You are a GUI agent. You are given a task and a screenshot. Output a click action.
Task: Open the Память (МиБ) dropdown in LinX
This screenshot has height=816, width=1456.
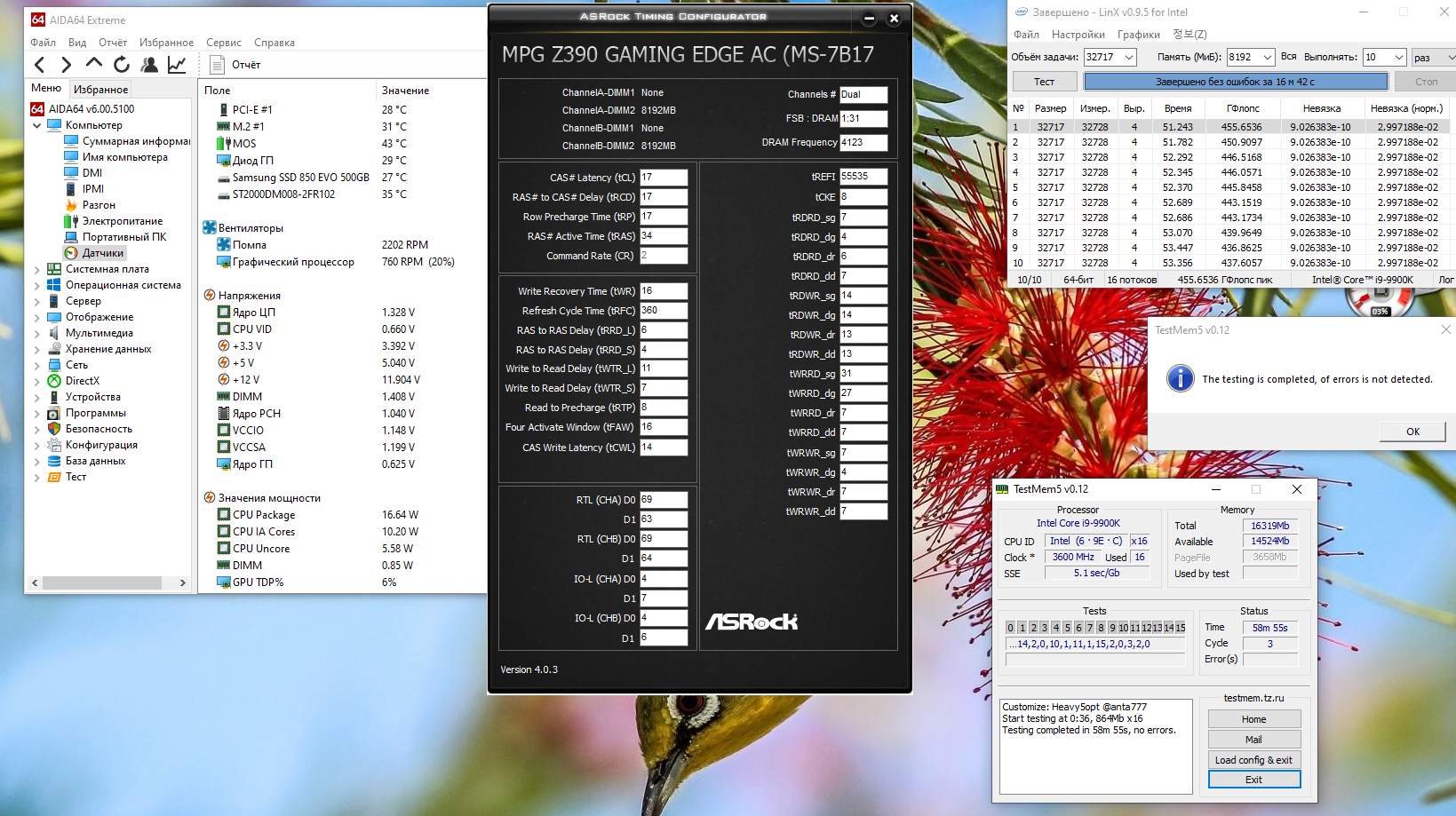click(x=1268, y=57)
